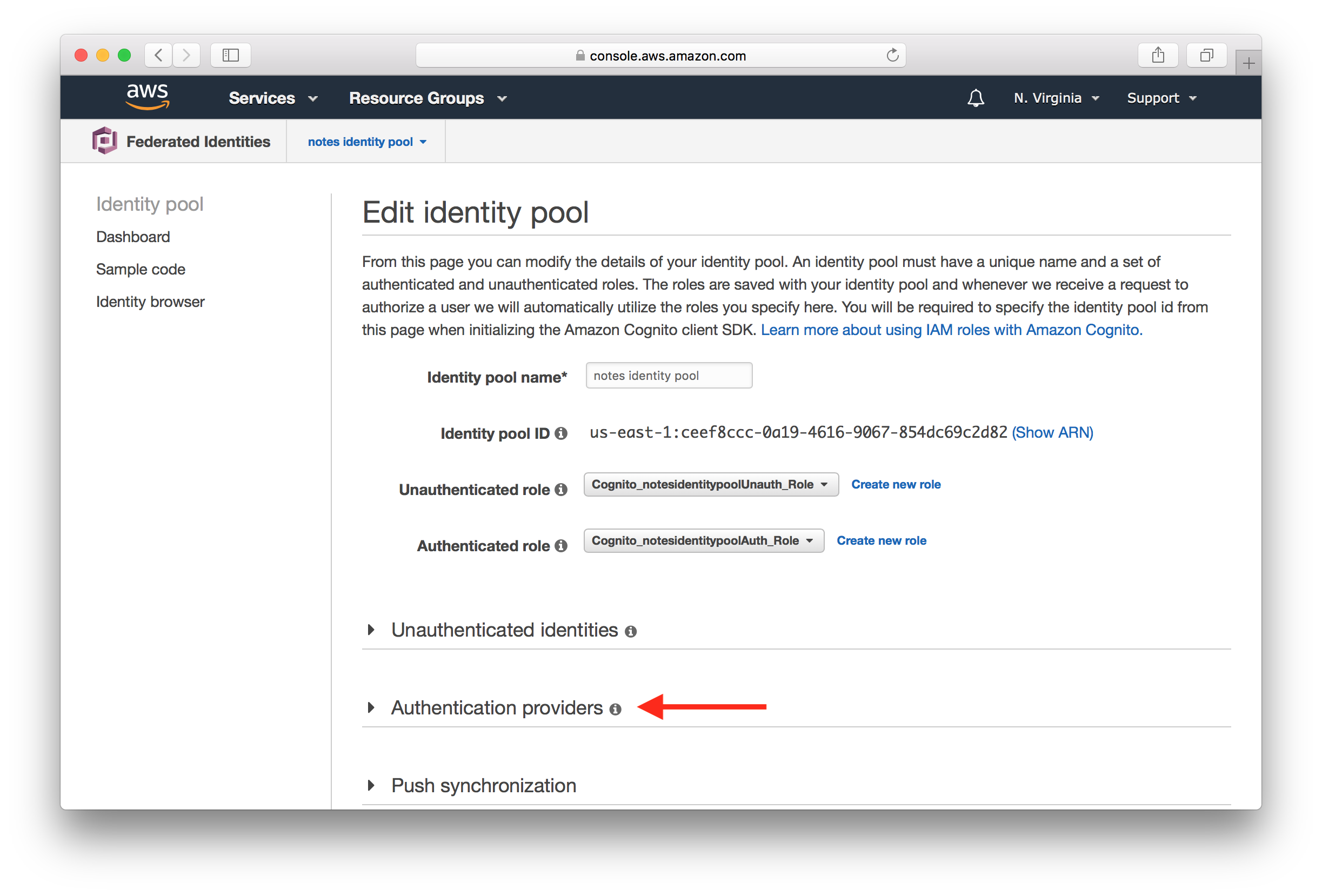Click the padlock in the address bar
This screenshot has width=1322, height=896.
(580, 55)
